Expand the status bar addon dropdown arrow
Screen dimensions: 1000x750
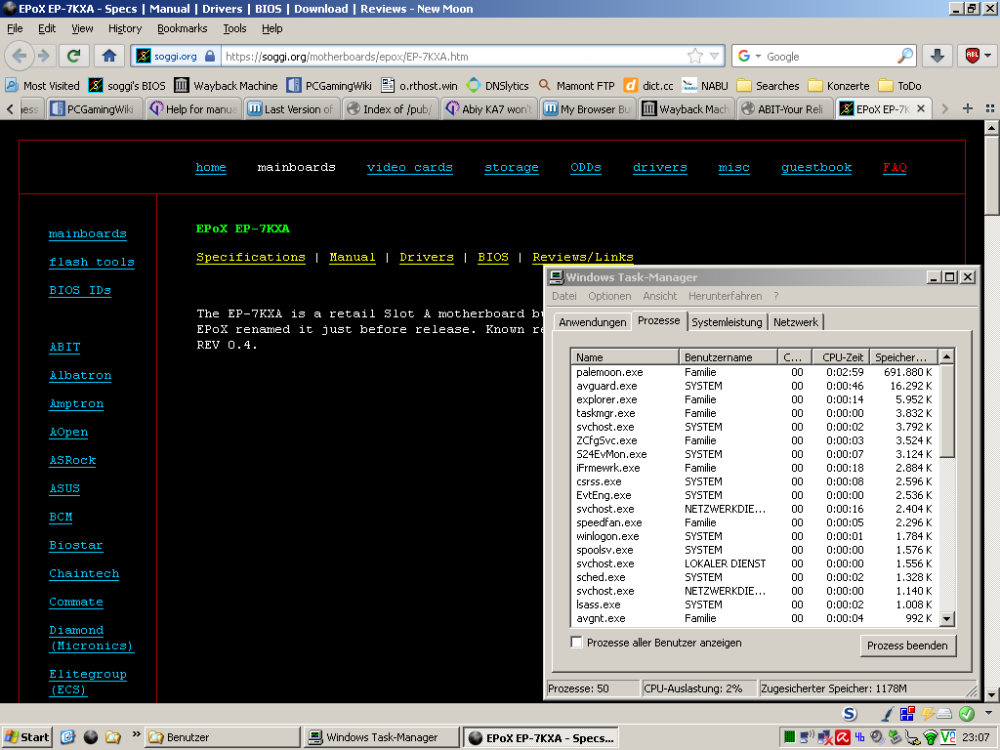coord(988,713)
